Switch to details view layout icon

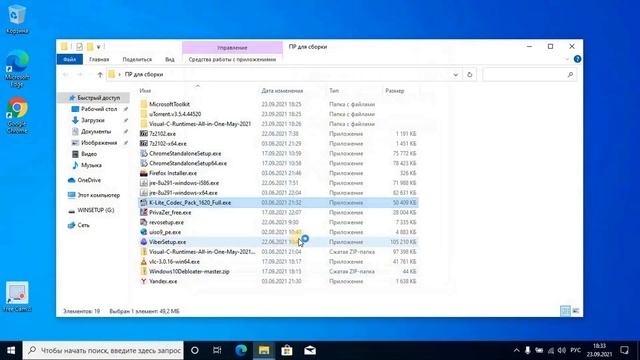point(565,311)
